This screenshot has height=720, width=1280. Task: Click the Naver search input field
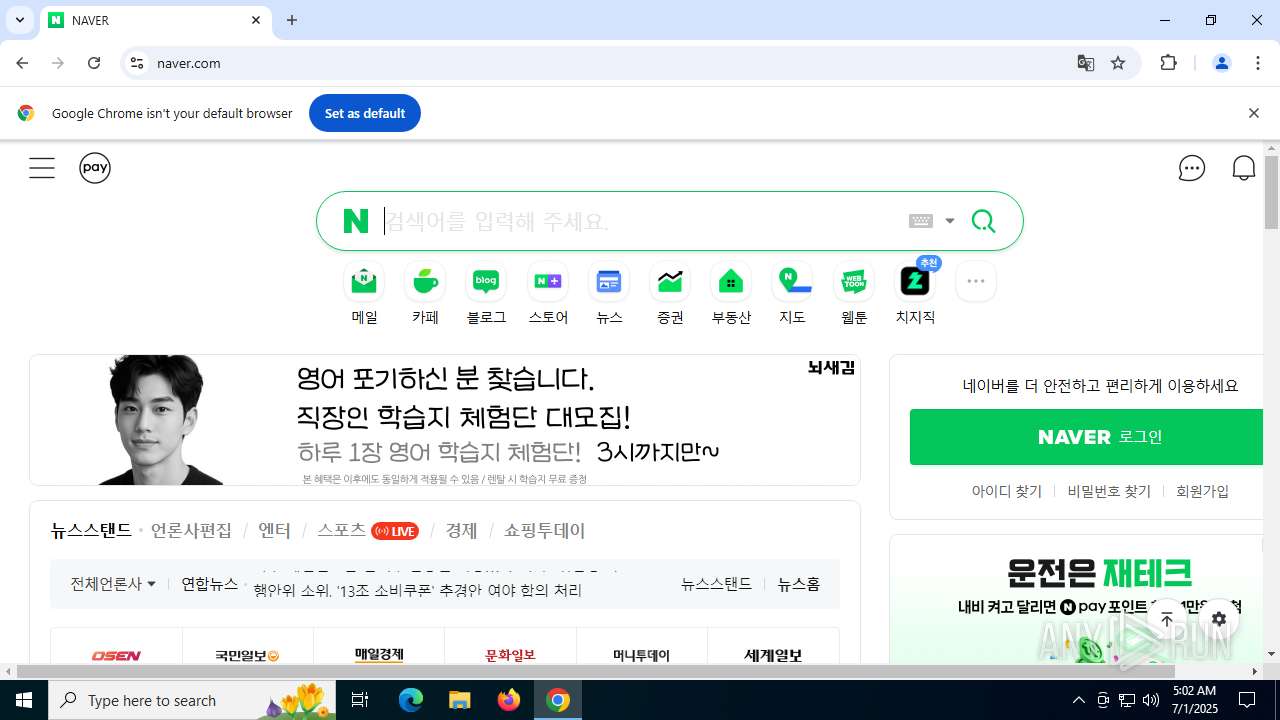(x=640, y=221)
